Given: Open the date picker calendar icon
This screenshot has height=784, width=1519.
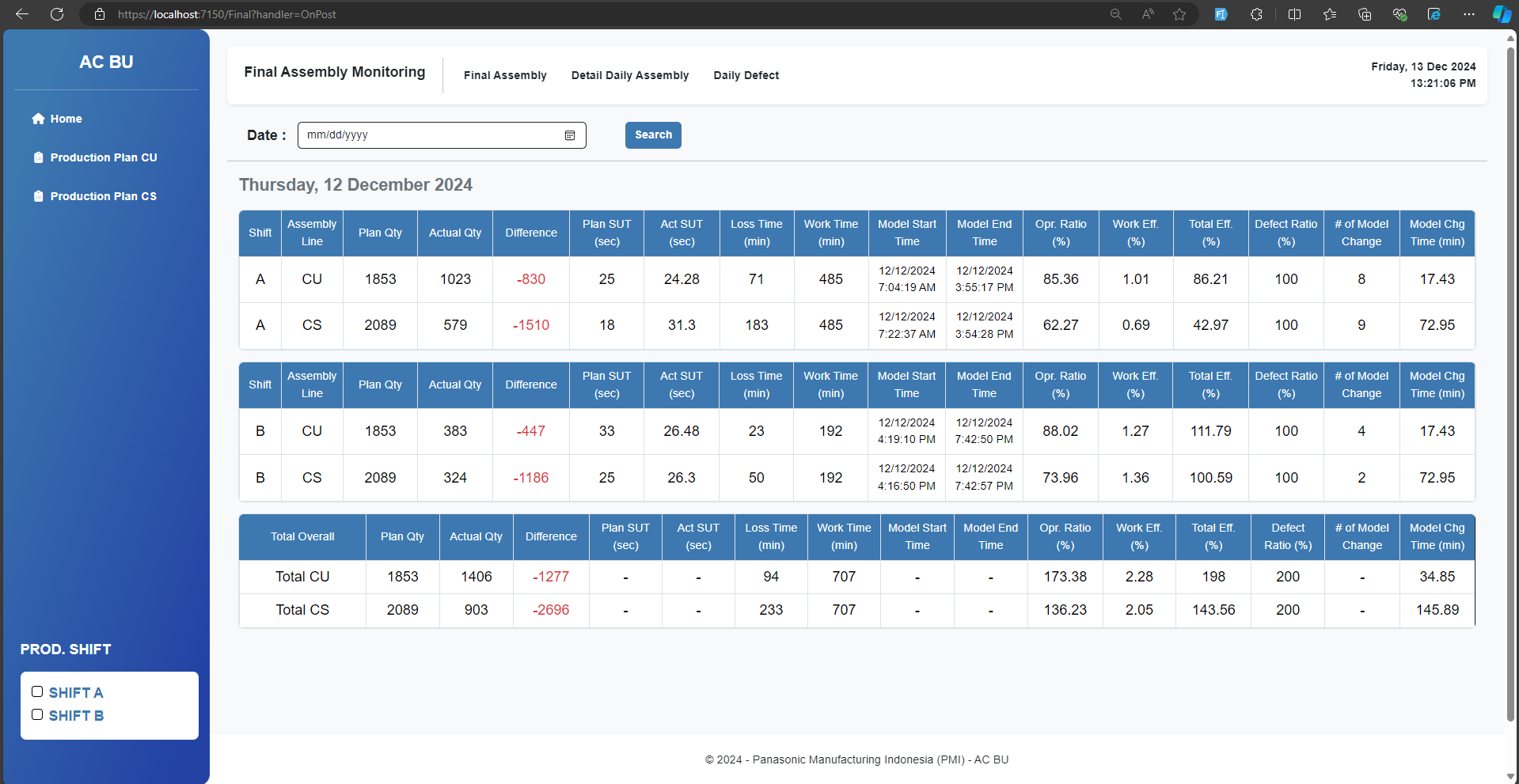Looking at the screenshot, I should [x=570, y=135].
